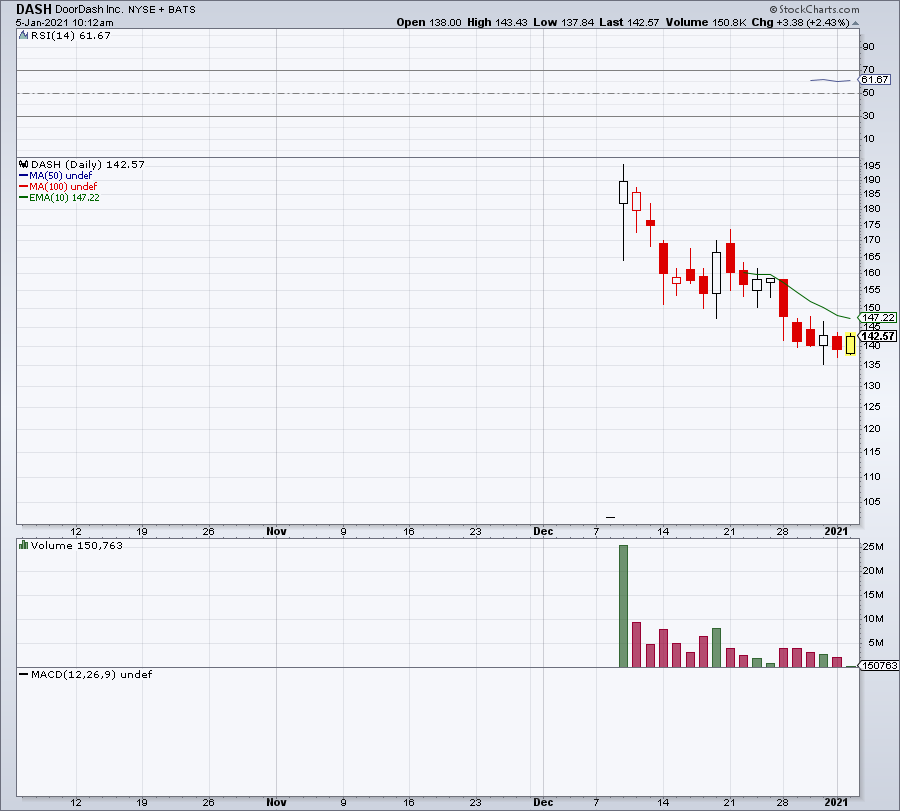Click the 195 price axis label
The height and width of the screenshot is (811, 900).
(x=872, y=166)
